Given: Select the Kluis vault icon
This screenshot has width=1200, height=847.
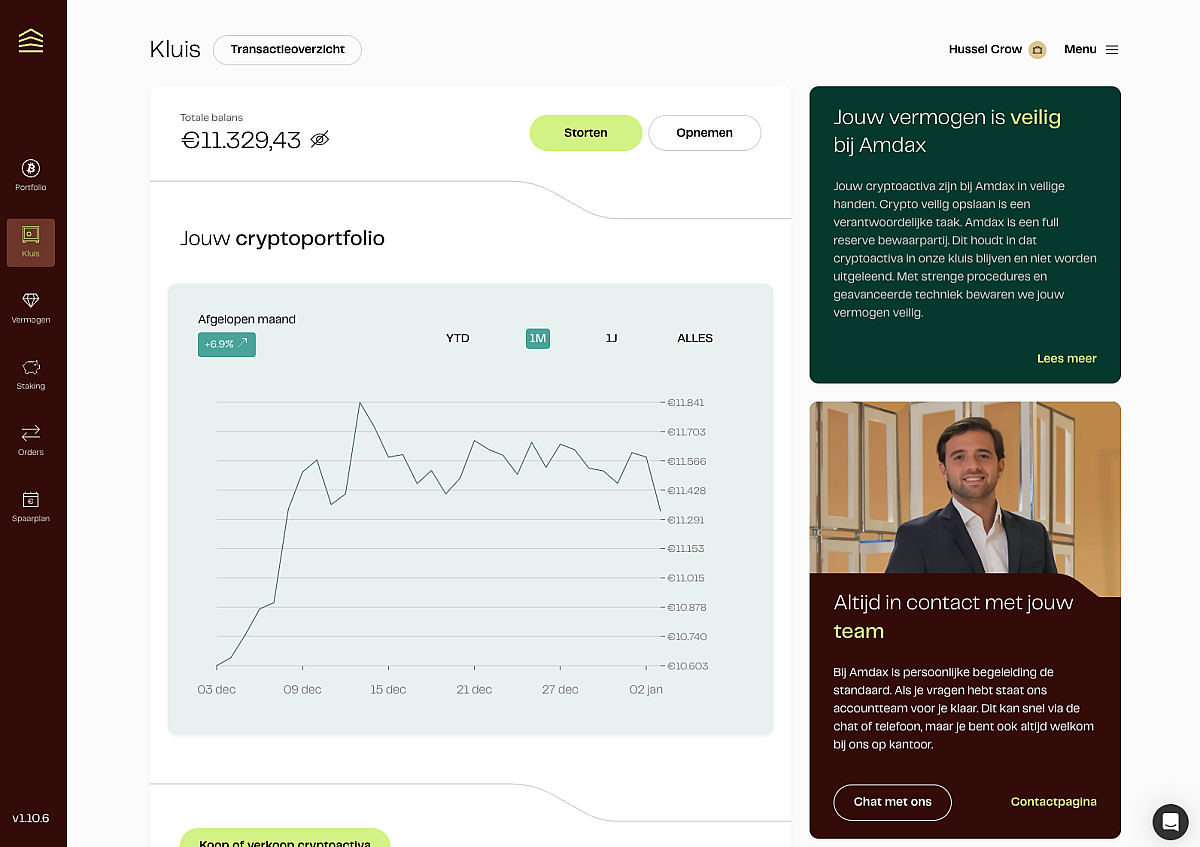Looking at the screenshot, I should (x=31, y=234).
